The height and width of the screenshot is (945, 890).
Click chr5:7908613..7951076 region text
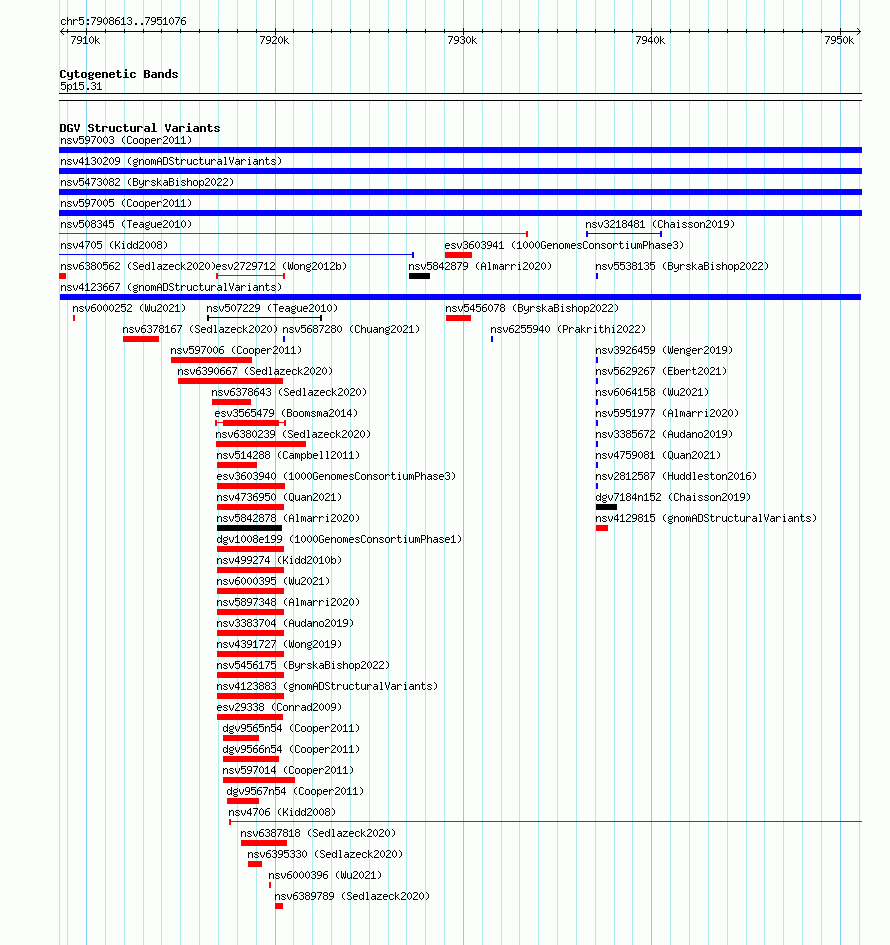124,22
